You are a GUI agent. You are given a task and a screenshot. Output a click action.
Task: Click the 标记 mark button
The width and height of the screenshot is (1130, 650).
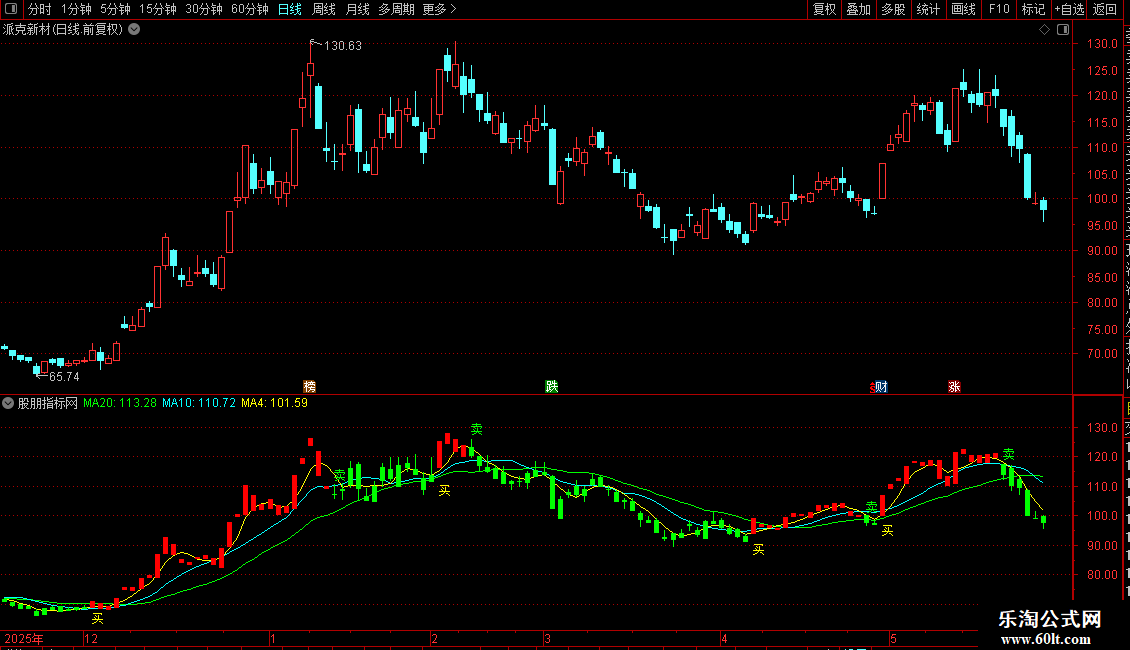click(x=1033, y=9)
